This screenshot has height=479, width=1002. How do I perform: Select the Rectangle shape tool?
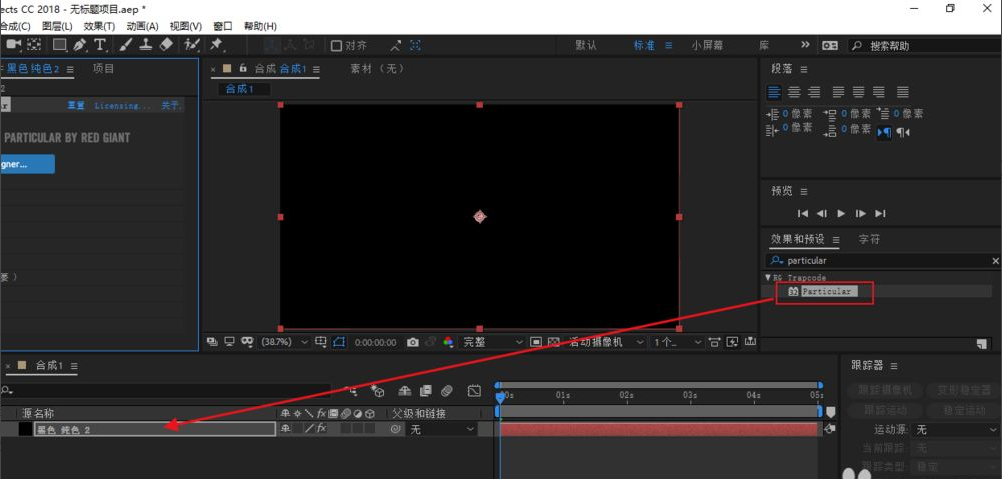point(59,45)
